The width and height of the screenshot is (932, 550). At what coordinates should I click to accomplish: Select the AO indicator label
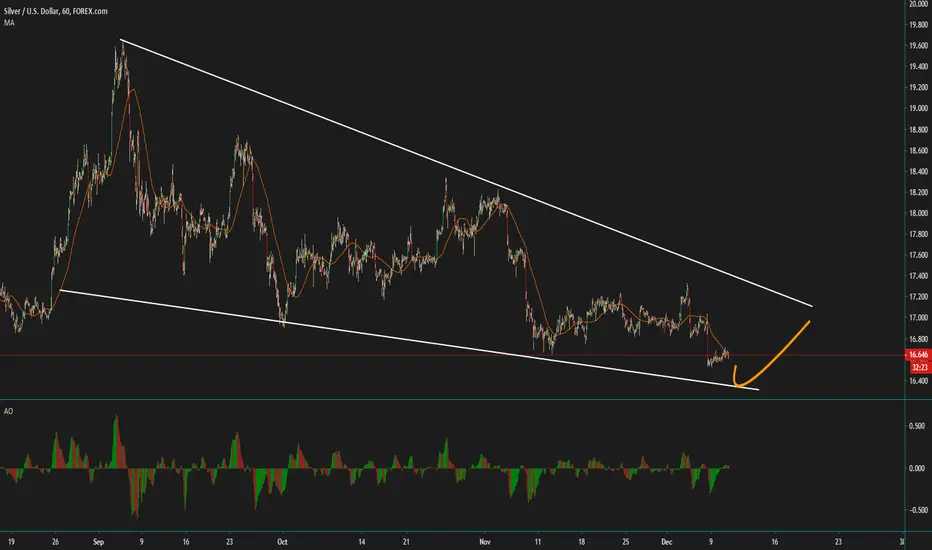(x=8, y=411)
